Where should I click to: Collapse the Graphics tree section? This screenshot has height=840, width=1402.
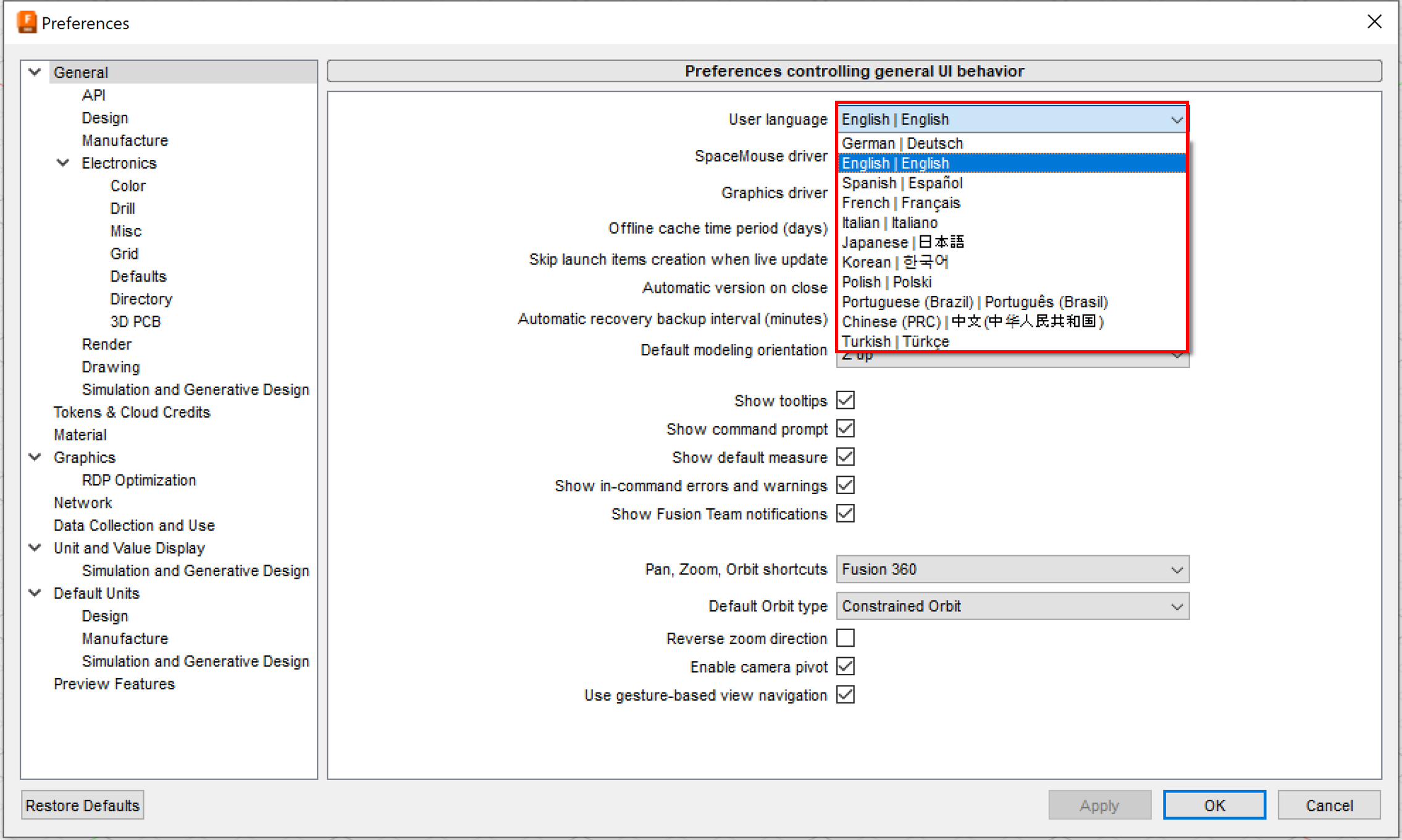(35, 457)
